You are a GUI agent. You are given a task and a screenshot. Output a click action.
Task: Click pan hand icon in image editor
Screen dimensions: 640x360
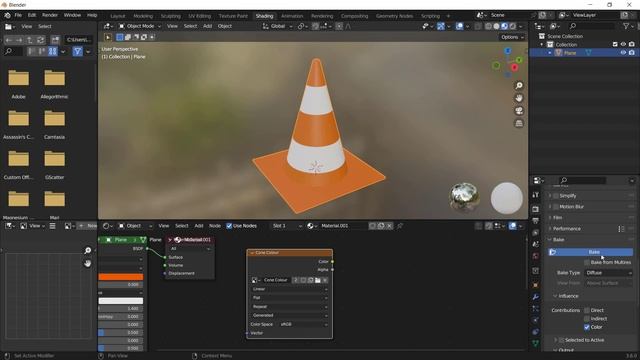87,263
